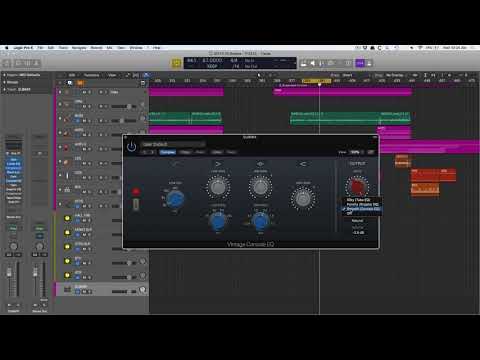Screen dimensions: 480x360
Task: Toggle the Vintage Console EQ power button
Action: coord(132,146)
